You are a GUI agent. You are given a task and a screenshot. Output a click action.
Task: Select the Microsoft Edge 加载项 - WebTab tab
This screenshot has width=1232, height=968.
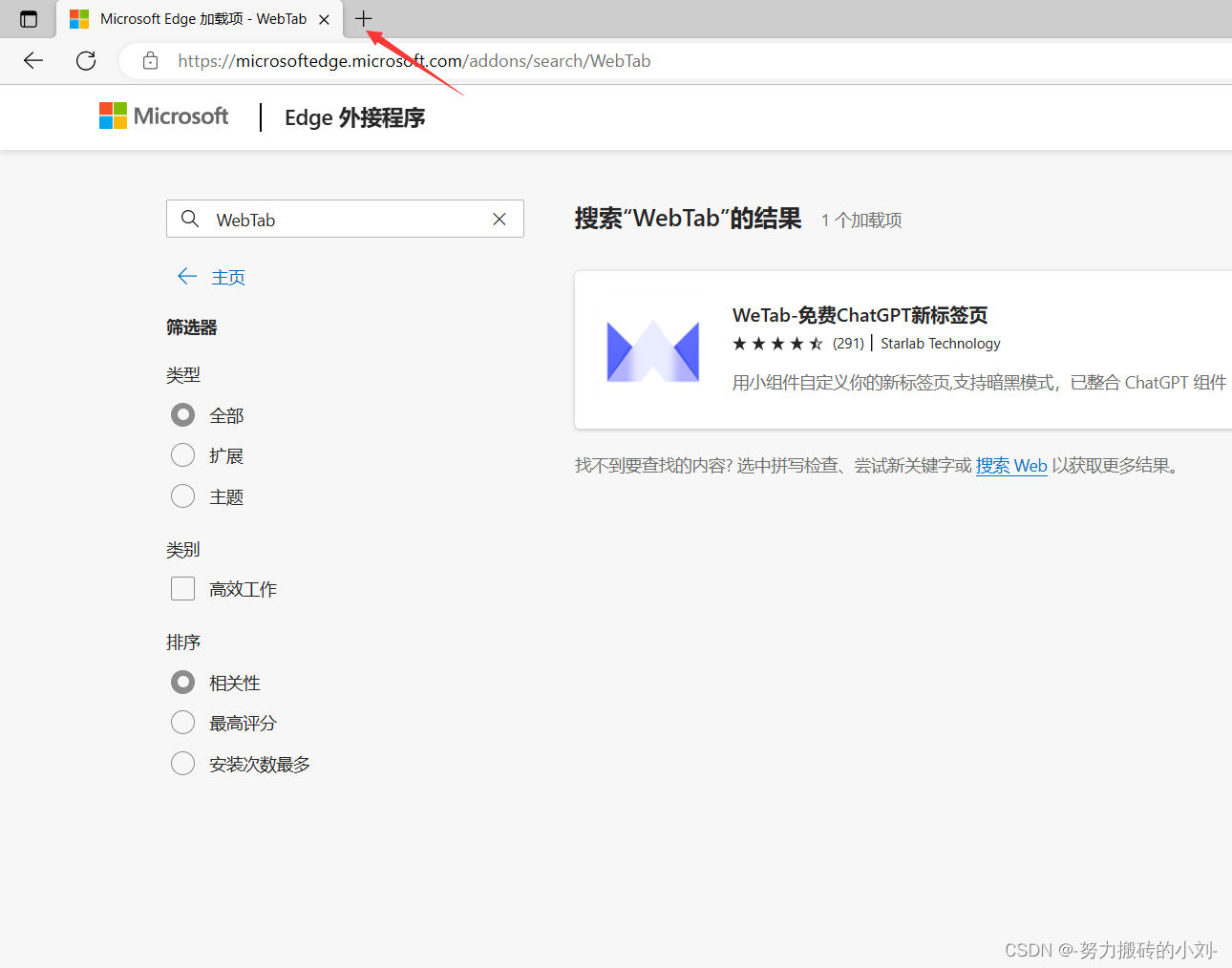coord(201,19)
